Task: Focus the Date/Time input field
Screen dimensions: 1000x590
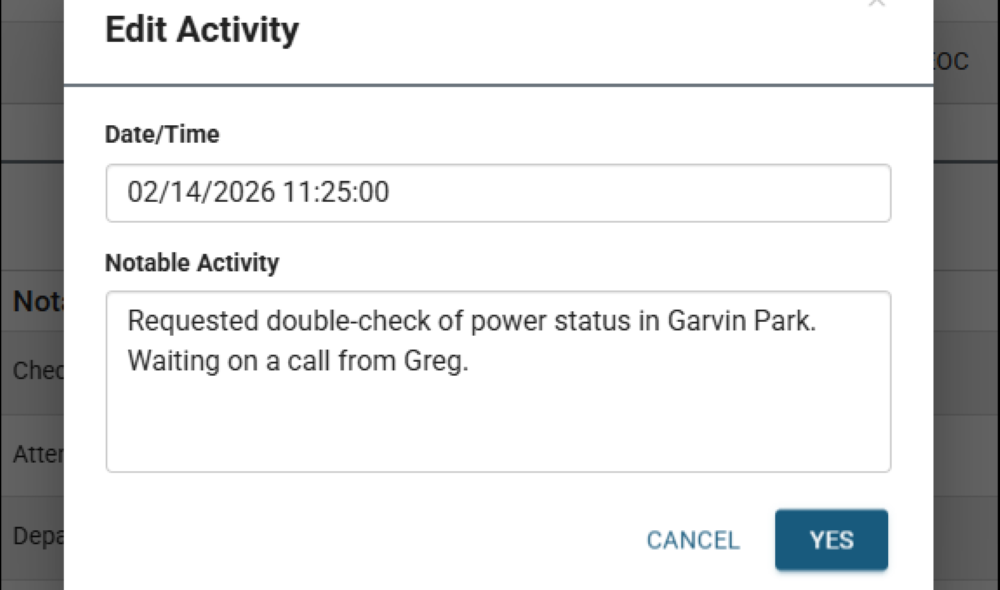Action: click(x=498, y=193)
